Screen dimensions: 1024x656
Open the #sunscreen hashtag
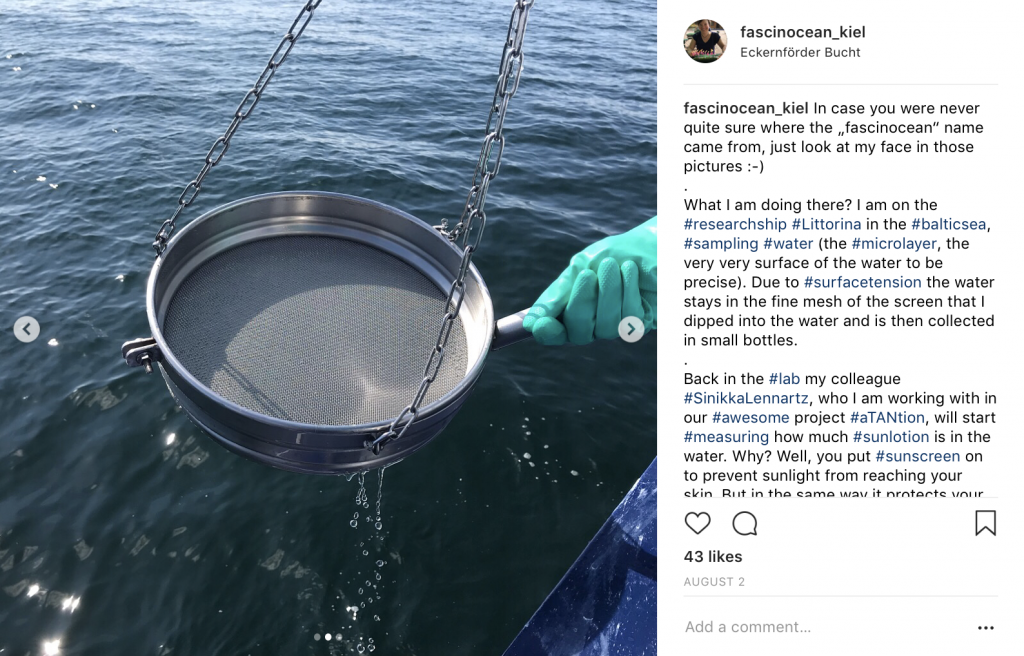pos(918,456)
